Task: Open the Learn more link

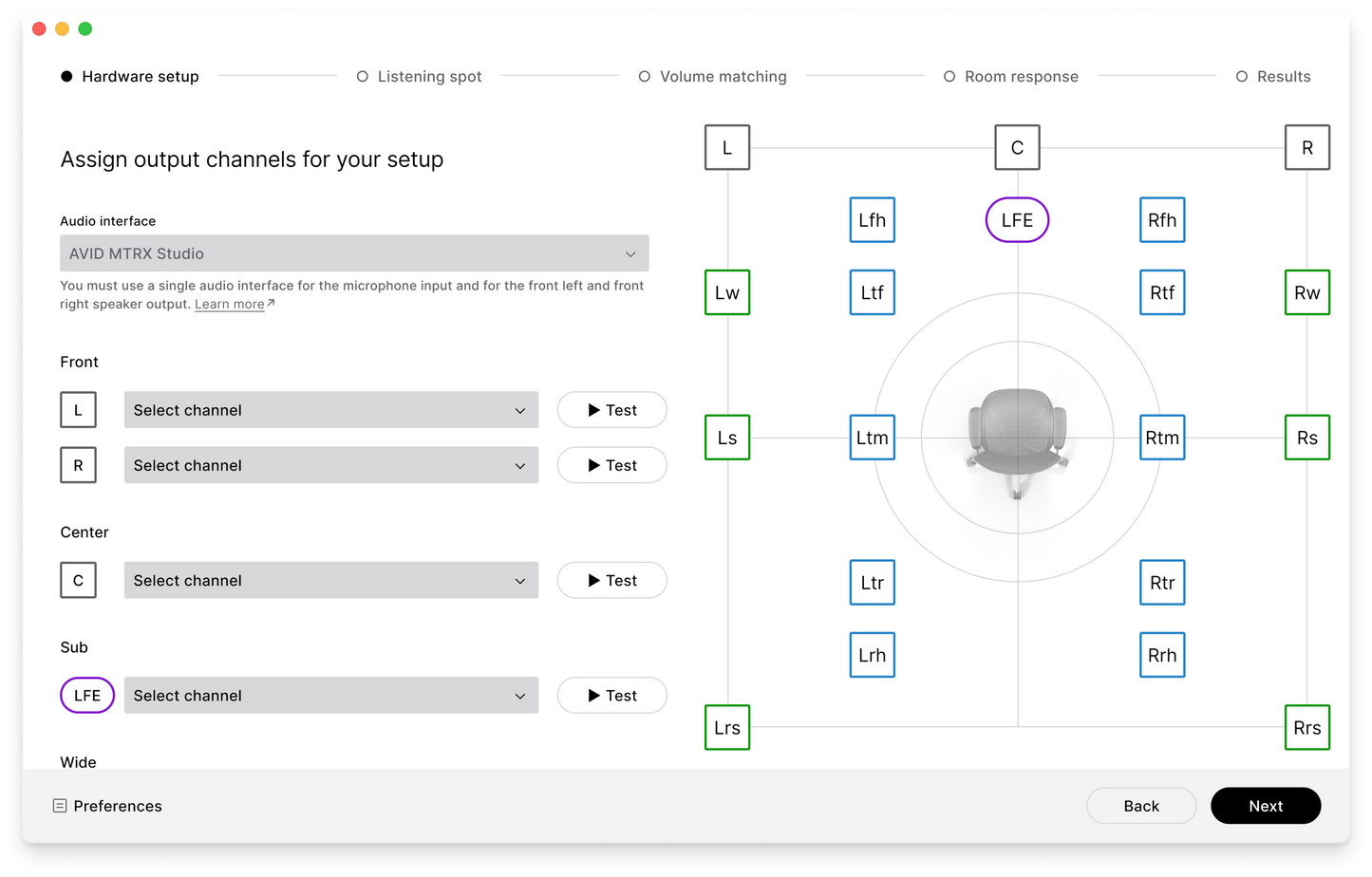Action: pyautogui.click(x=229, y=304)
